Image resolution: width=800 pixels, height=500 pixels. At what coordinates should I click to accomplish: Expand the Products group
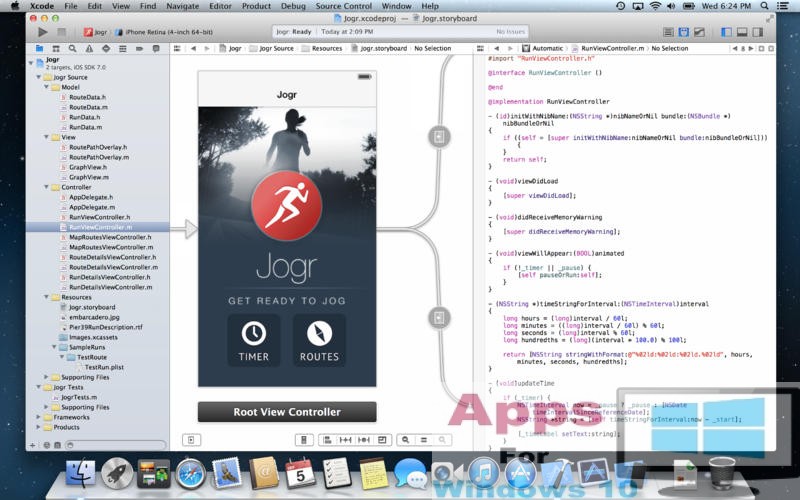pyautogui.click(x=39, y=428)
